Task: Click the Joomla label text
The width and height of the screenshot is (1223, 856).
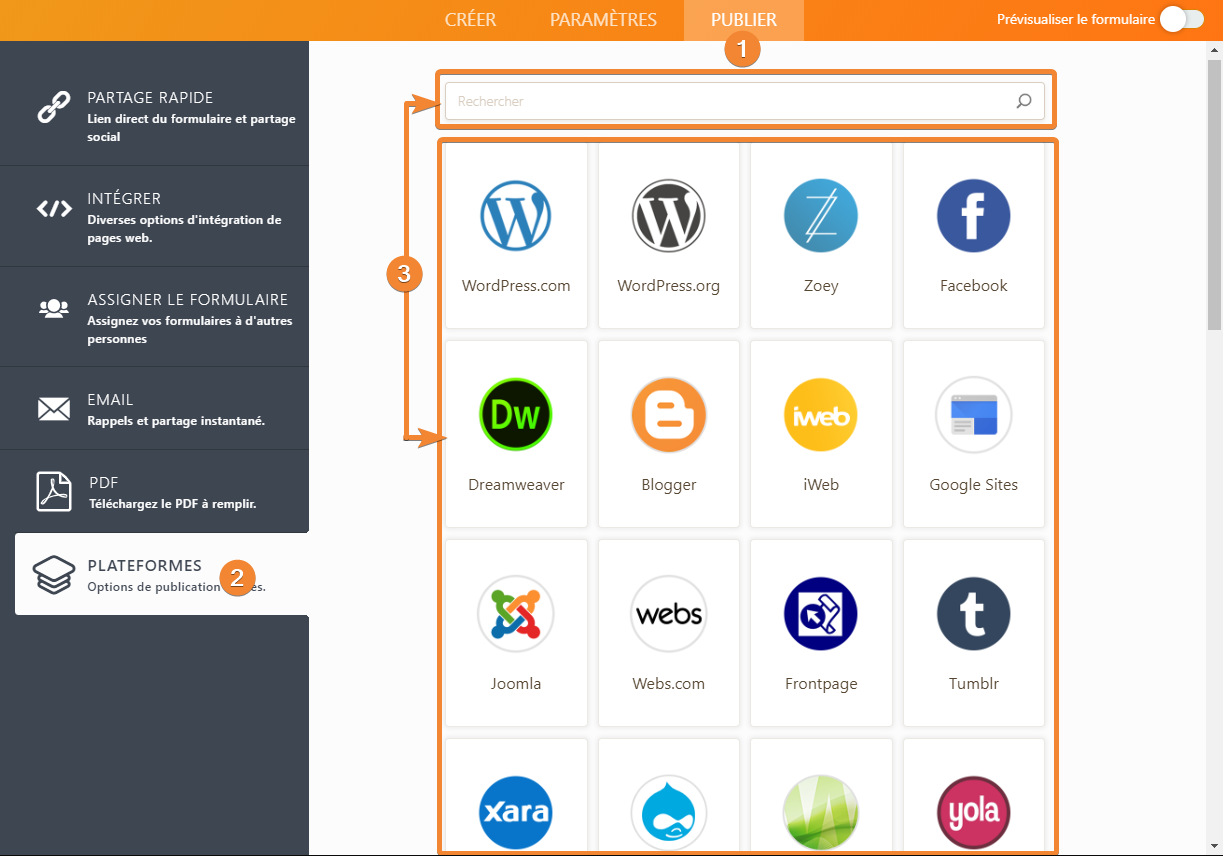Action: (516, 684)
